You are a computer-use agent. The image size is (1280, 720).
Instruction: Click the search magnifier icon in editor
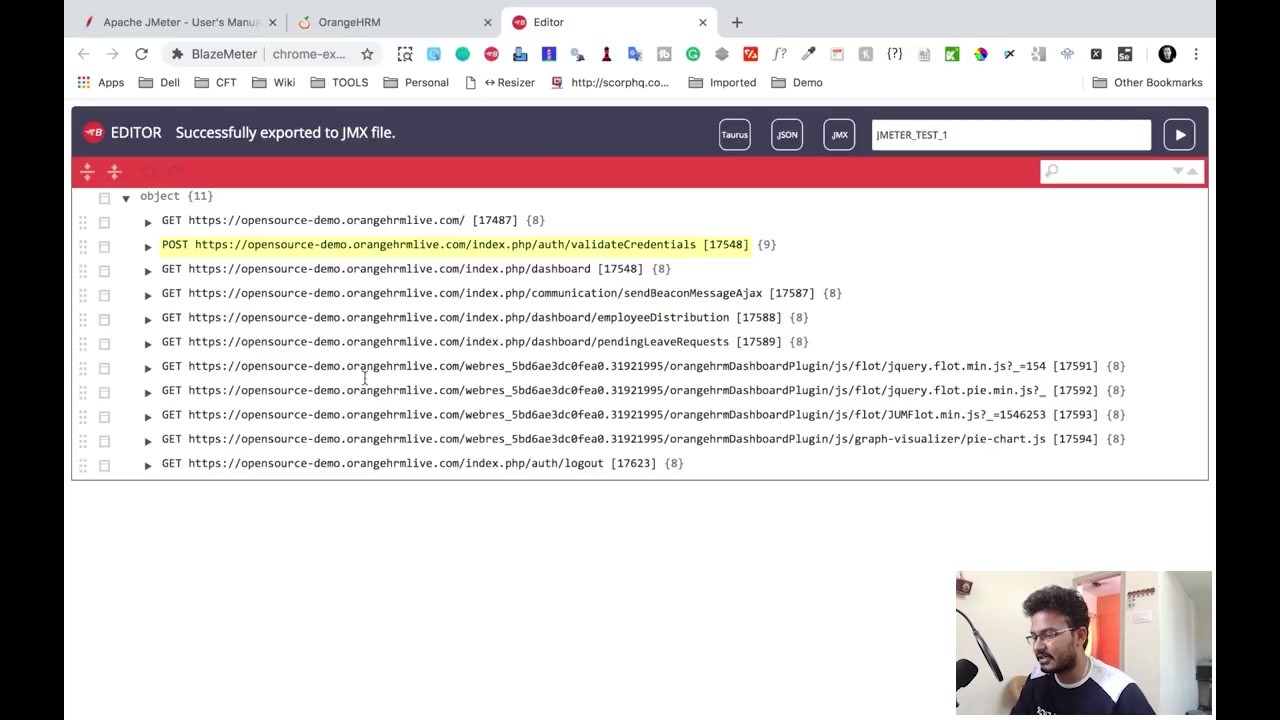[x=1051, y=172]
